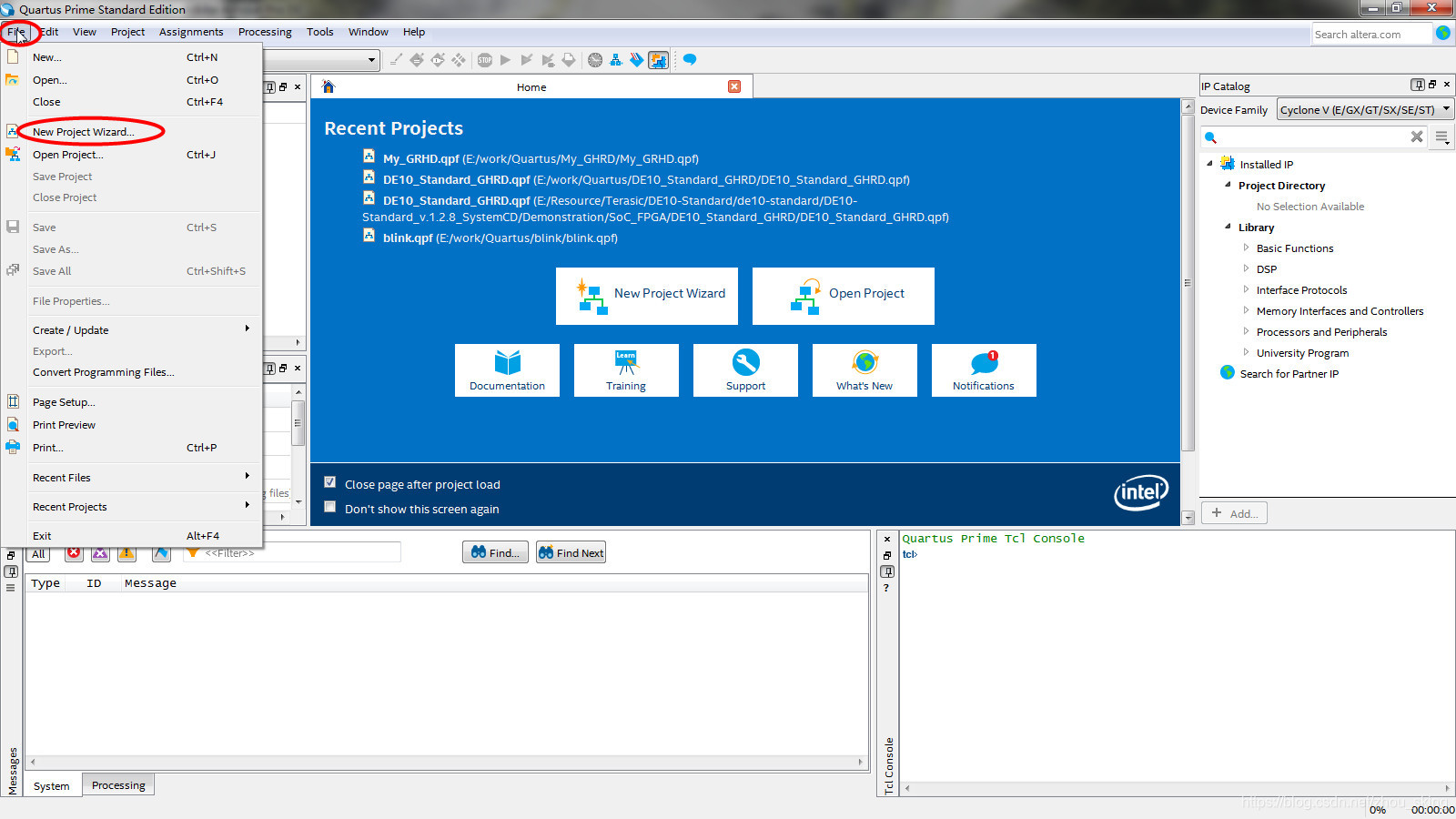Open the Programmer toolbar icon
The image size is (1456, 819).
pyautogui.click(x=637, y=60)
